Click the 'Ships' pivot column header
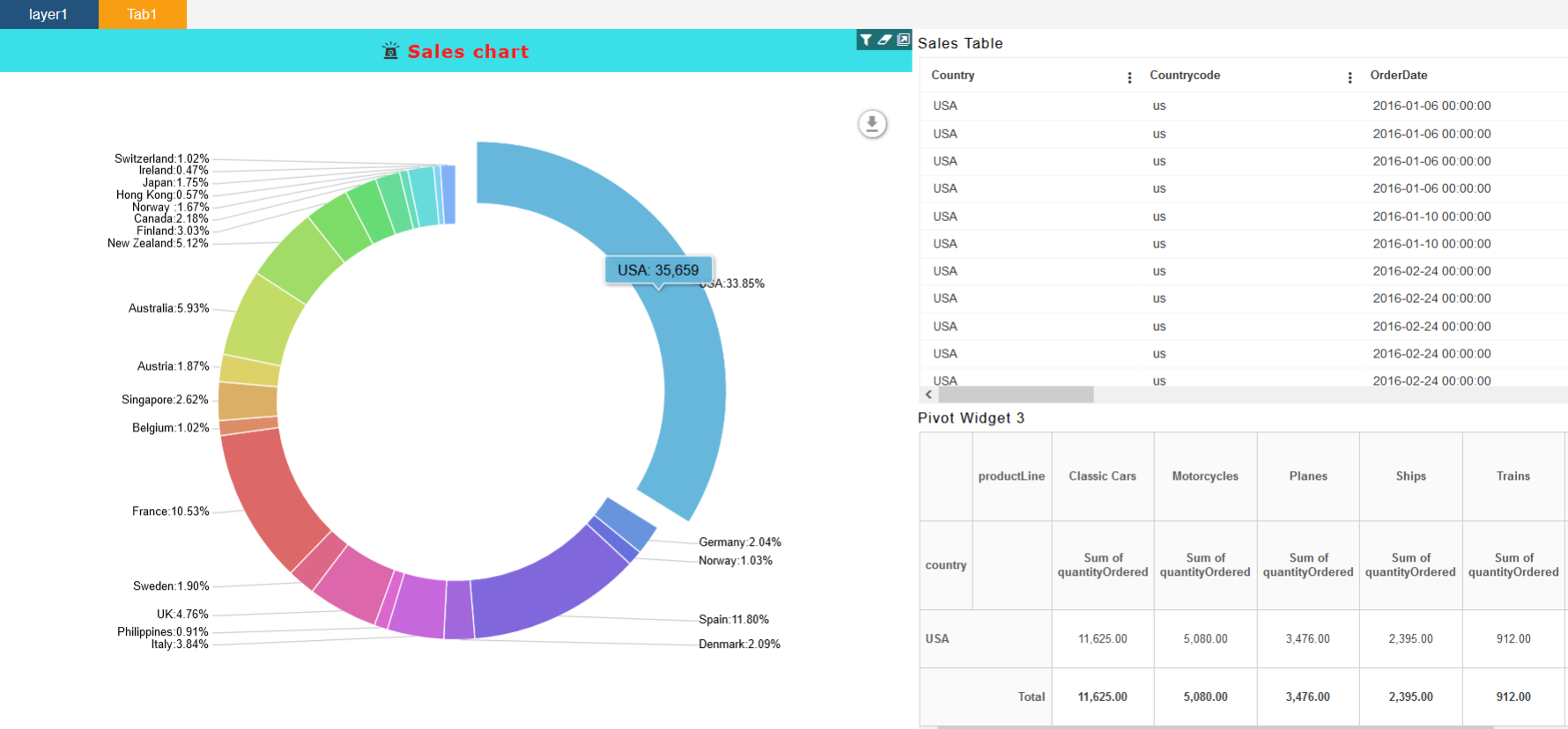The height and width of the screenshot is (729, 1568). [x=1410, y=476]
